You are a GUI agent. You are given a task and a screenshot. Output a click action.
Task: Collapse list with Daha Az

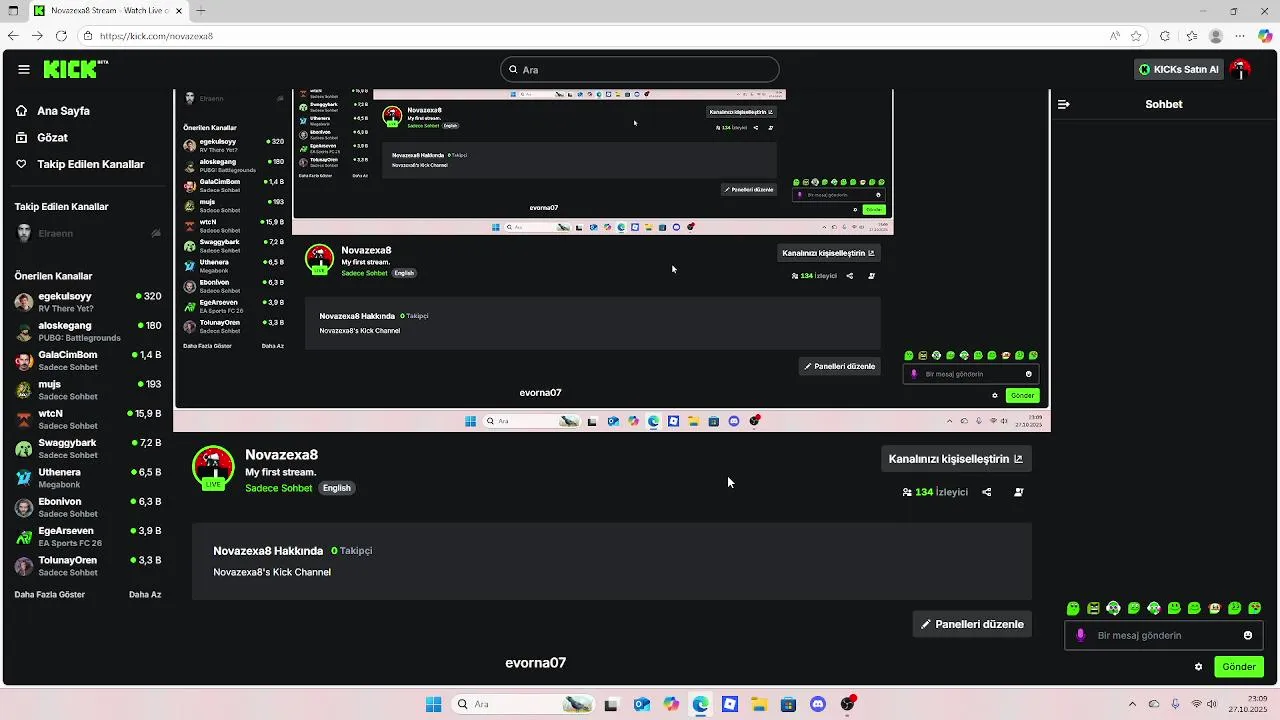click(145, 594)
